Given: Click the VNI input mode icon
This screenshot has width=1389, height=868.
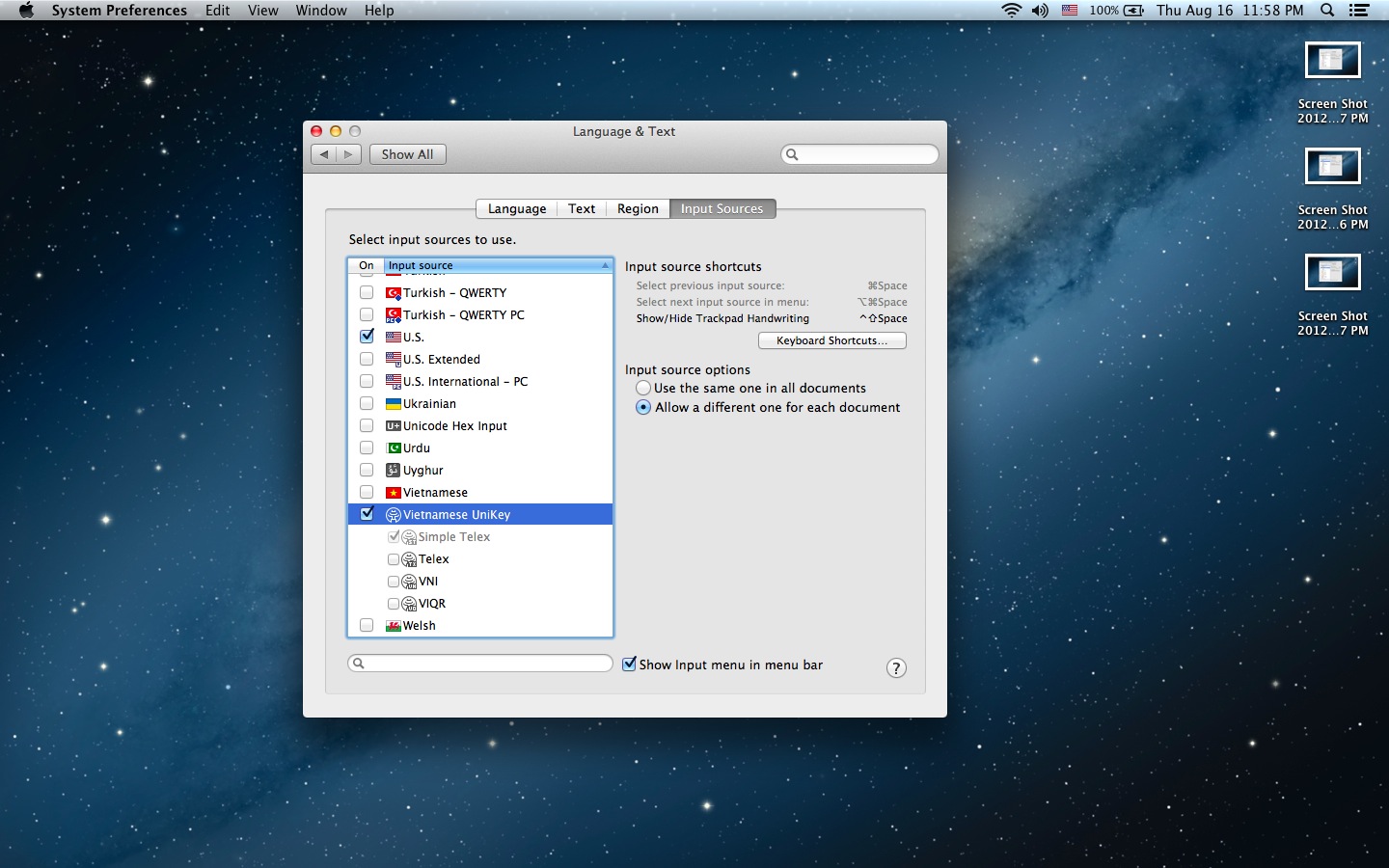Looking at the screenshot, I should (x=409, y=582).
